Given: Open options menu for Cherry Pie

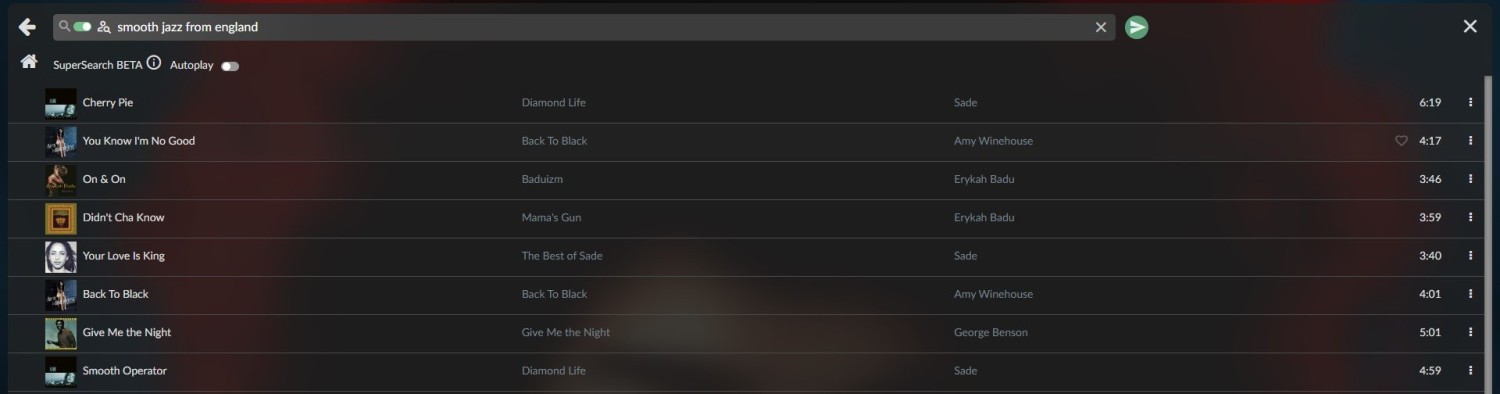Looking at the screenshot, I should pyautogui.click(x=1470, y=102).
